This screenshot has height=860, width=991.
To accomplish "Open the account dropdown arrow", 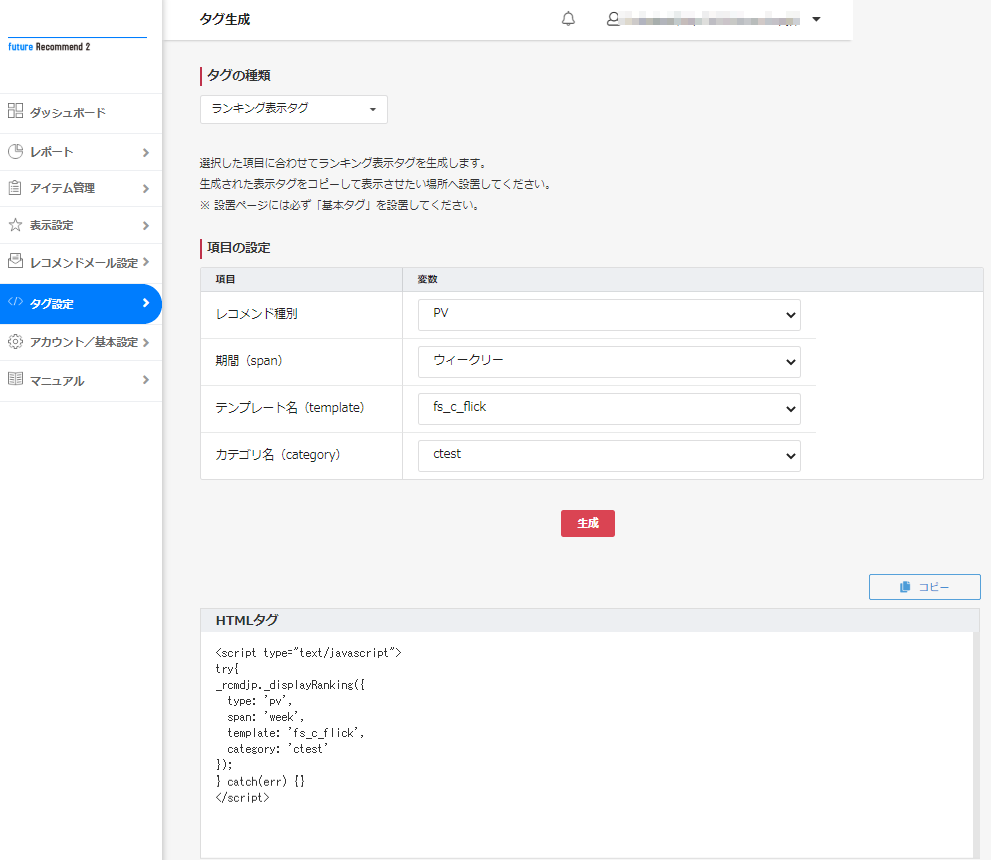I will [816, 19].
